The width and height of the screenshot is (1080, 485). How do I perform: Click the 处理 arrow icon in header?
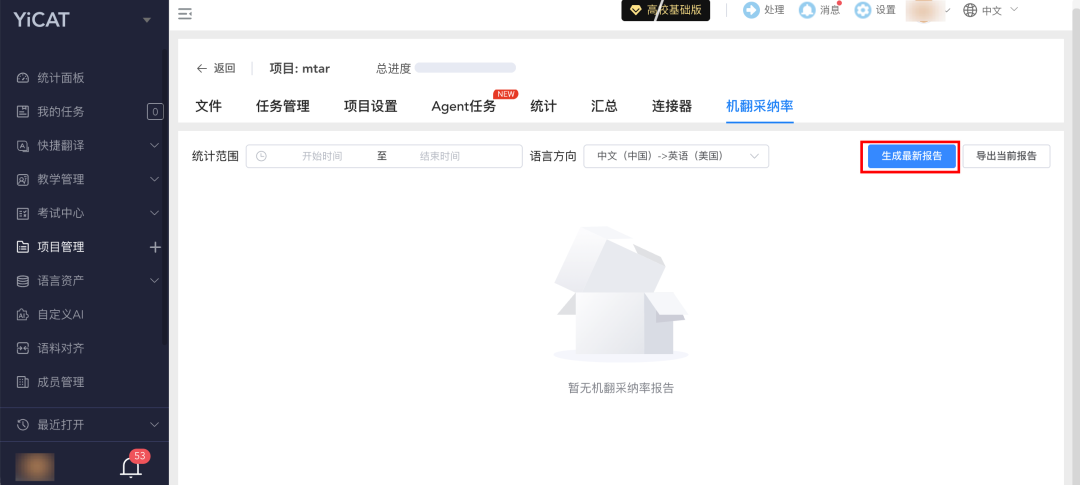coord(751,10)
